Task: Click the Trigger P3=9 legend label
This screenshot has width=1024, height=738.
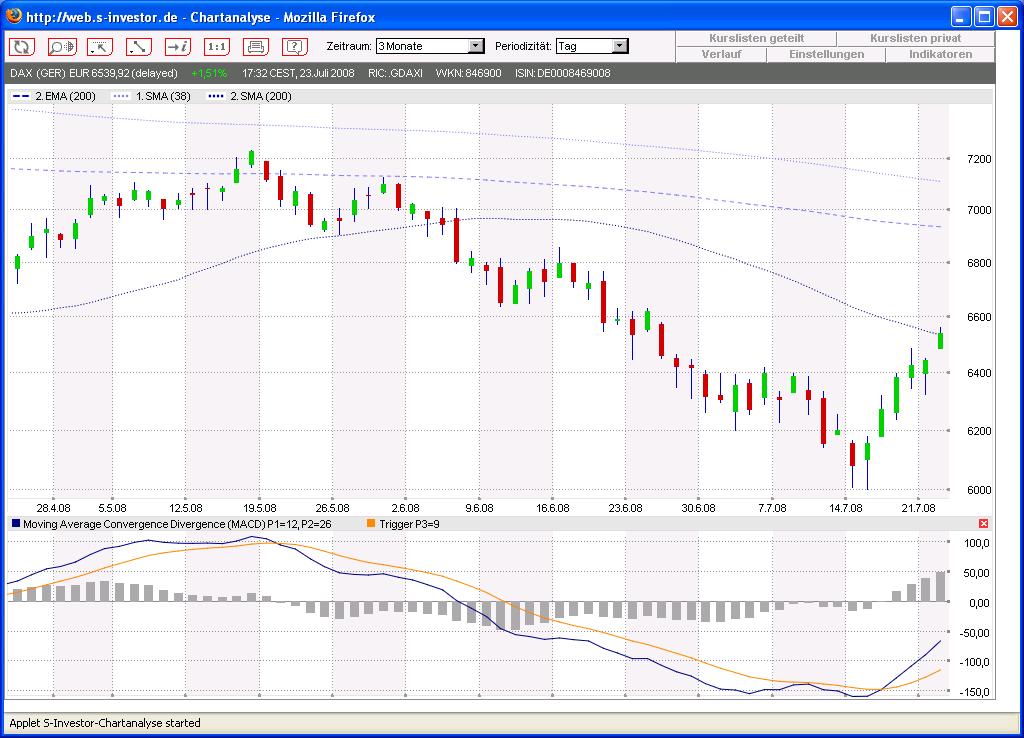Action: click(409, 524)
